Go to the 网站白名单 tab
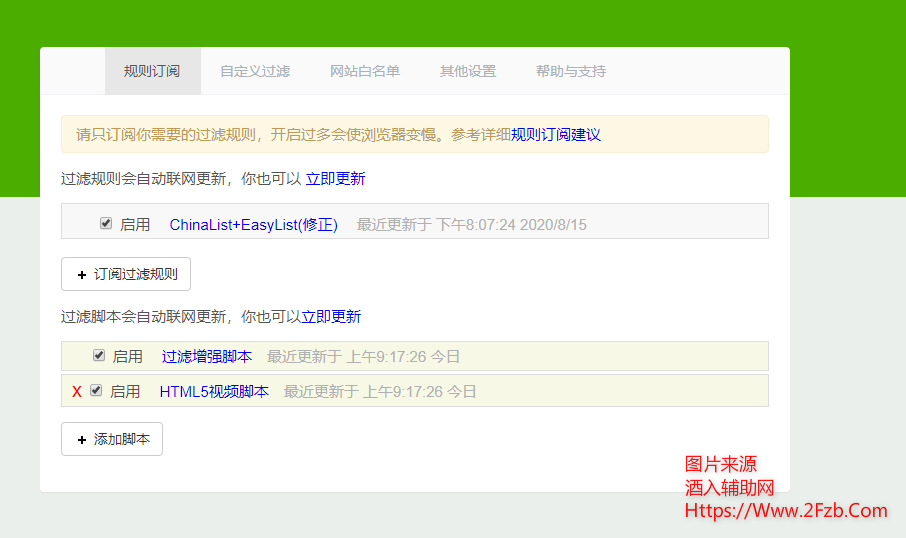The height and width of the screenshot is (538, 906). (x=365, y=71)
